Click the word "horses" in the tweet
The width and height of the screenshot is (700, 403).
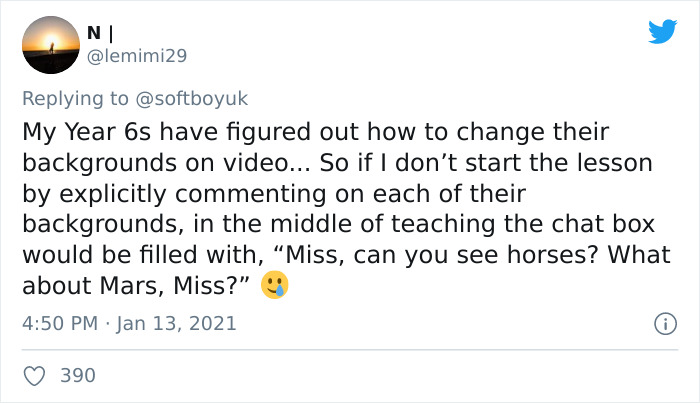pyautogui.click(x=485, y=256)
